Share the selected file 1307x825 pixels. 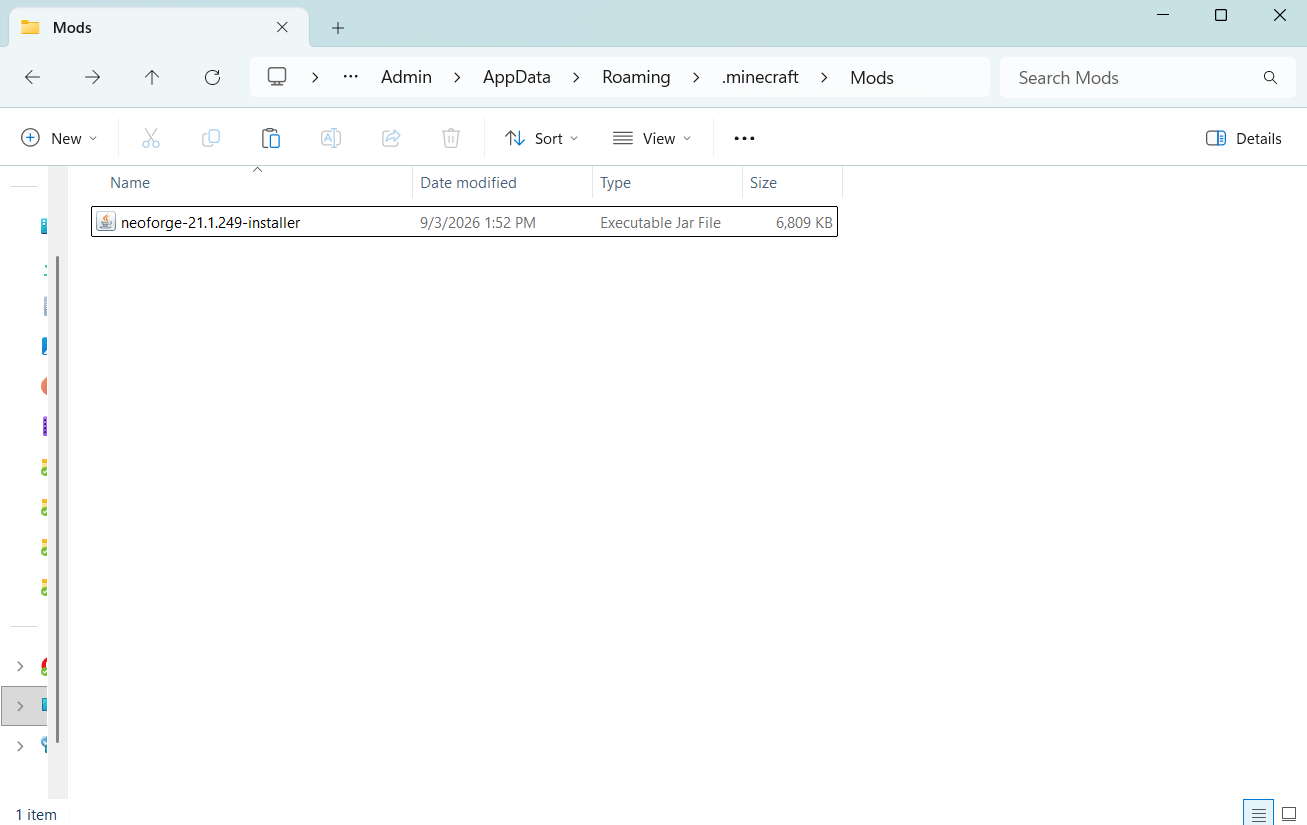pyautogui.click(x=391, y=138)
